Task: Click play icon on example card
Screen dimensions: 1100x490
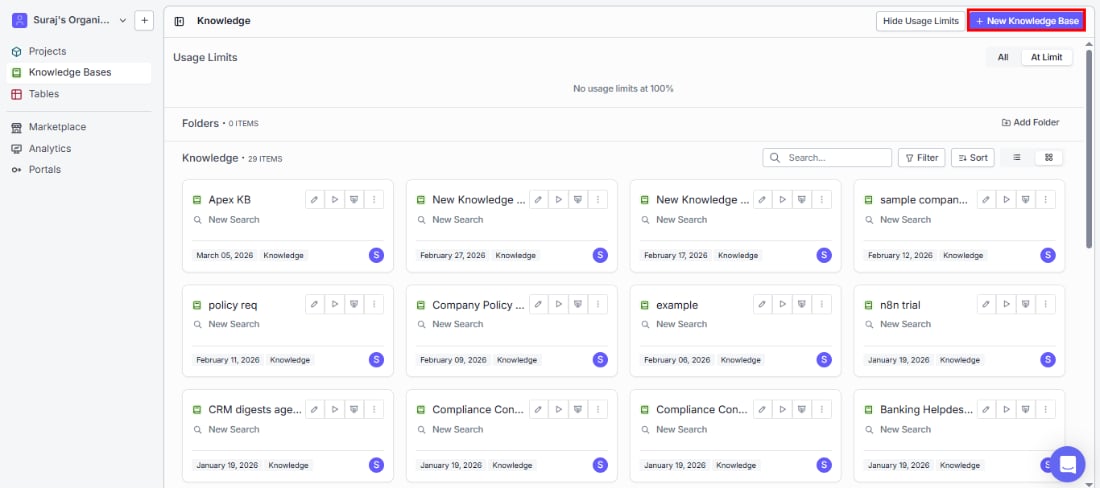Action: click(x=782, y=305)
